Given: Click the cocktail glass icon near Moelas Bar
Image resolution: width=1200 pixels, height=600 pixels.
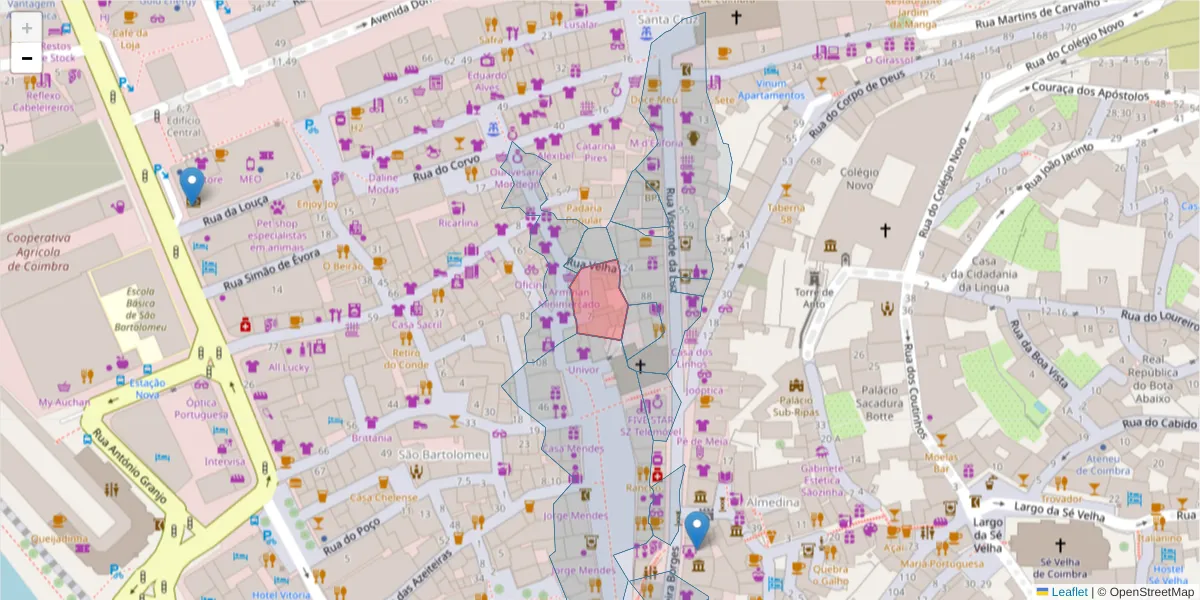Looking at the screenshot, I should tap(940, 441).
